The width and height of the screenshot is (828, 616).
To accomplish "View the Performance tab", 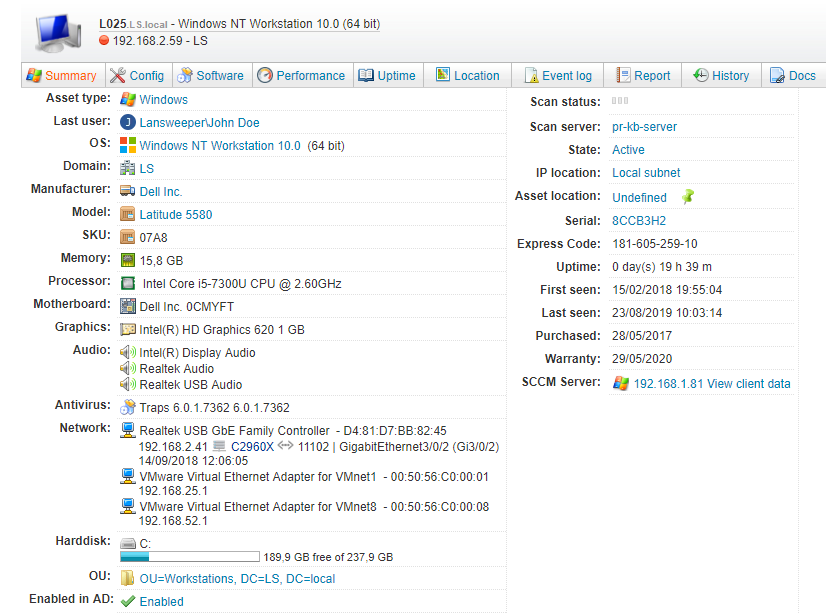I will coord(302,75).
